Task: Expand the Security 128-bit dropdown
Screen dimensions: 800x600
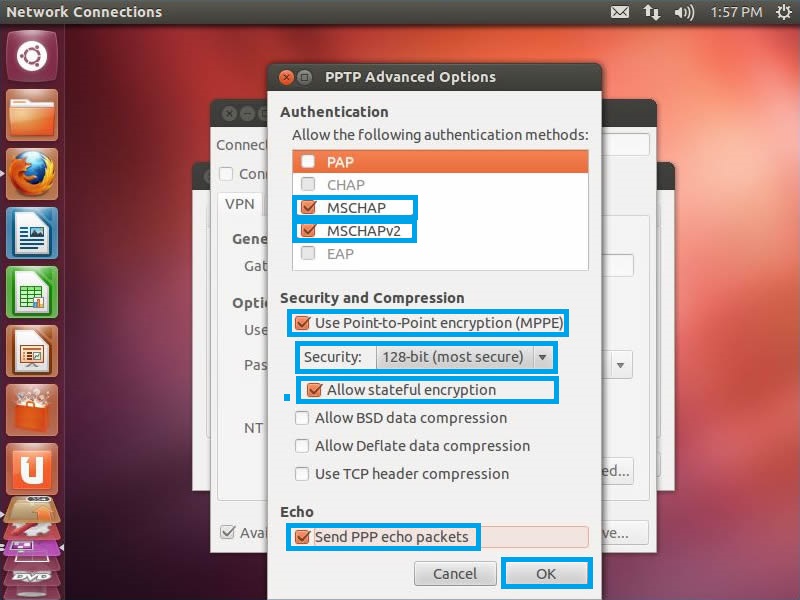Action: [x=464, y=357]
